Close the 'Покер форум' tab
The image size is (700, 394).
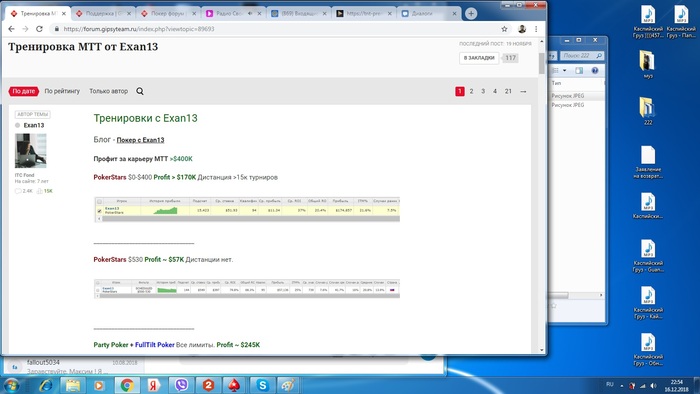tap(194, 14)
